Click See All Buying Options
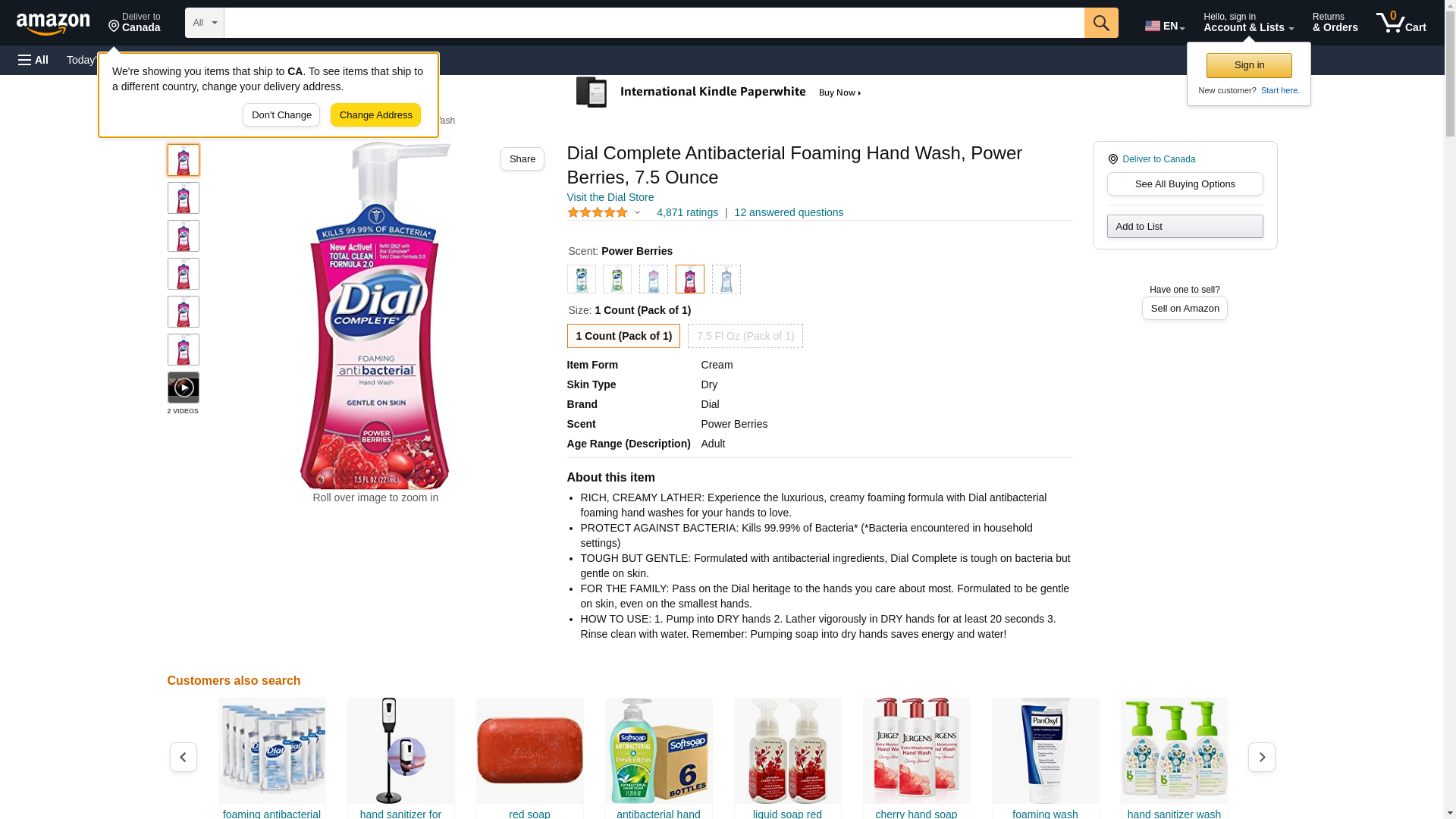 pyautogui.click(x=1185, y=184)
